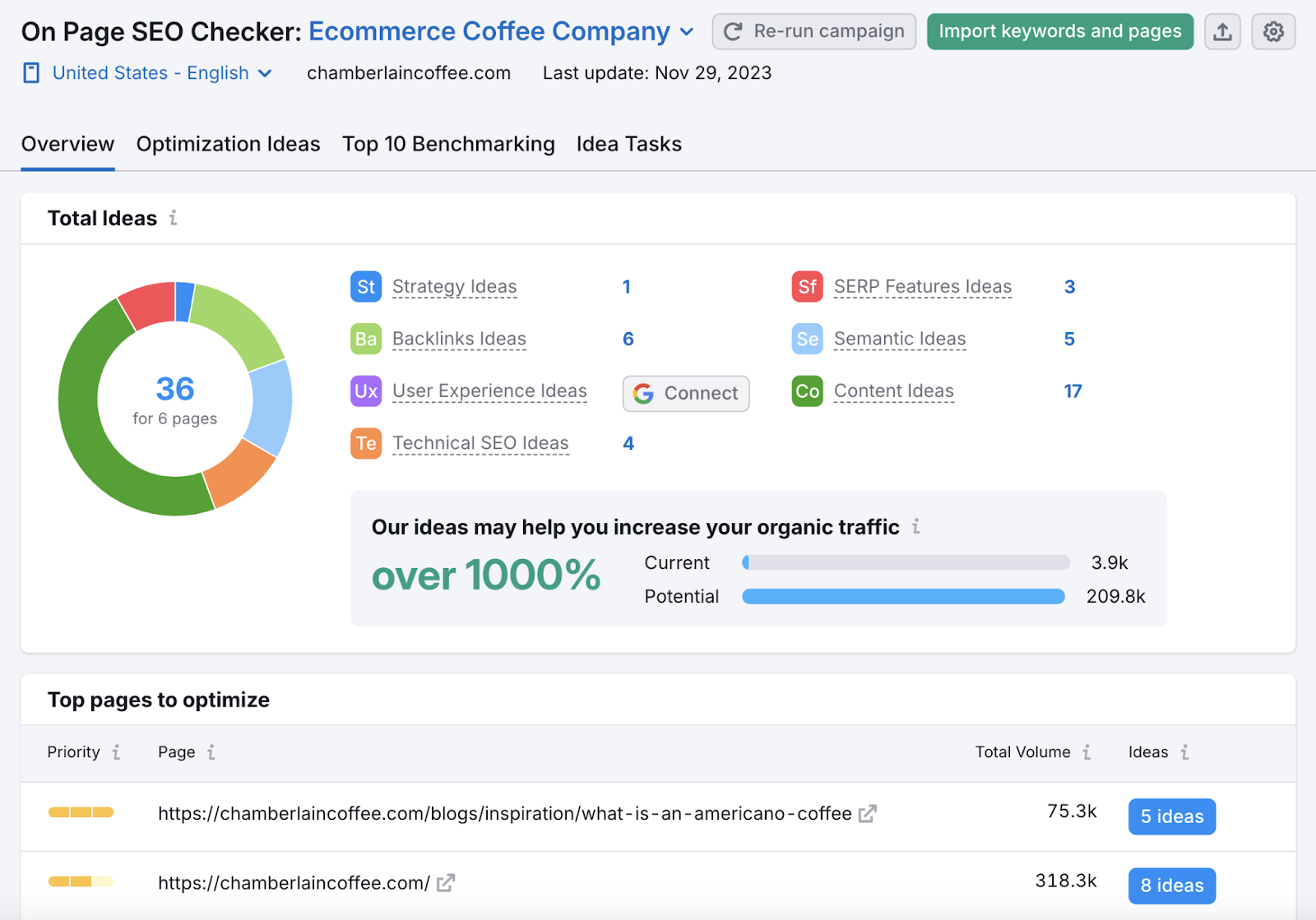Click the SERP Features Ideas "Sf" icon
This screenshot has height=920, width=1316.
(807, 286)
